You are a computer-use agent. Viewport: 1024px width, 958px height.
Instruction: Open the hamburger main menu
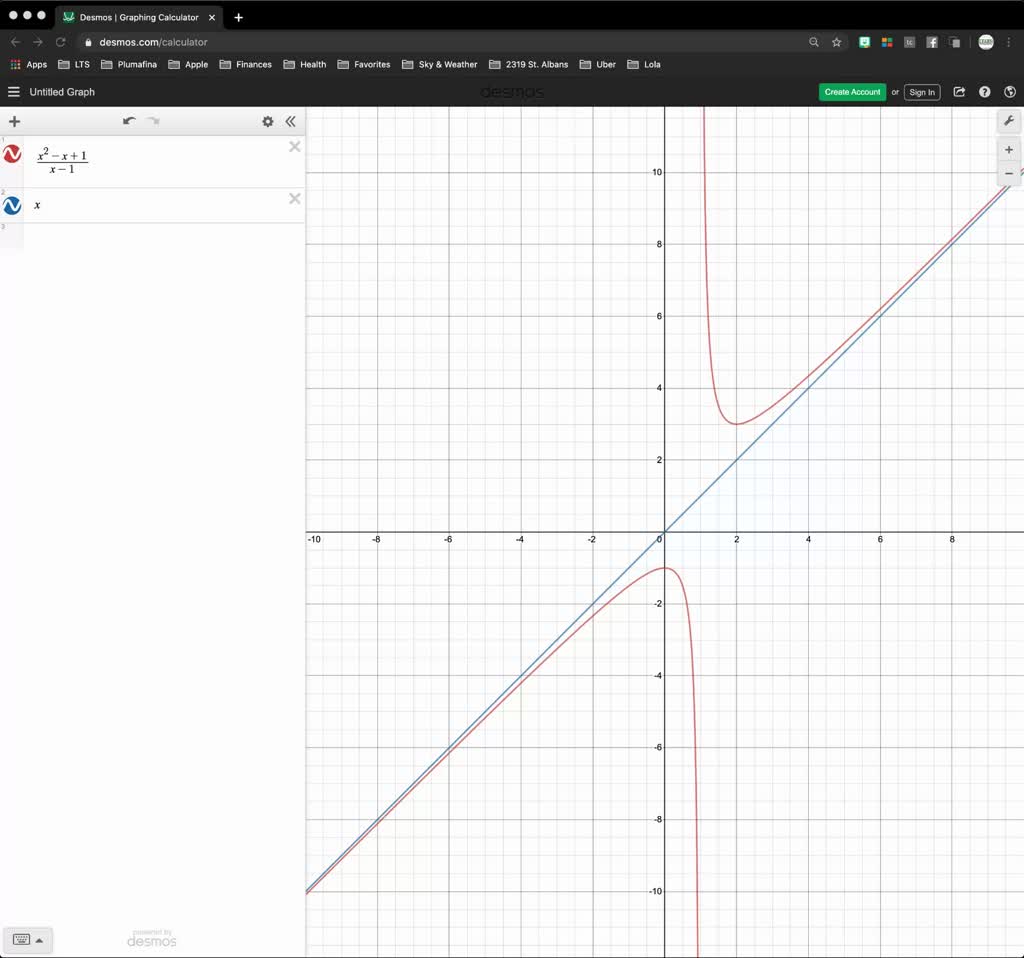(x=13, y=91)
